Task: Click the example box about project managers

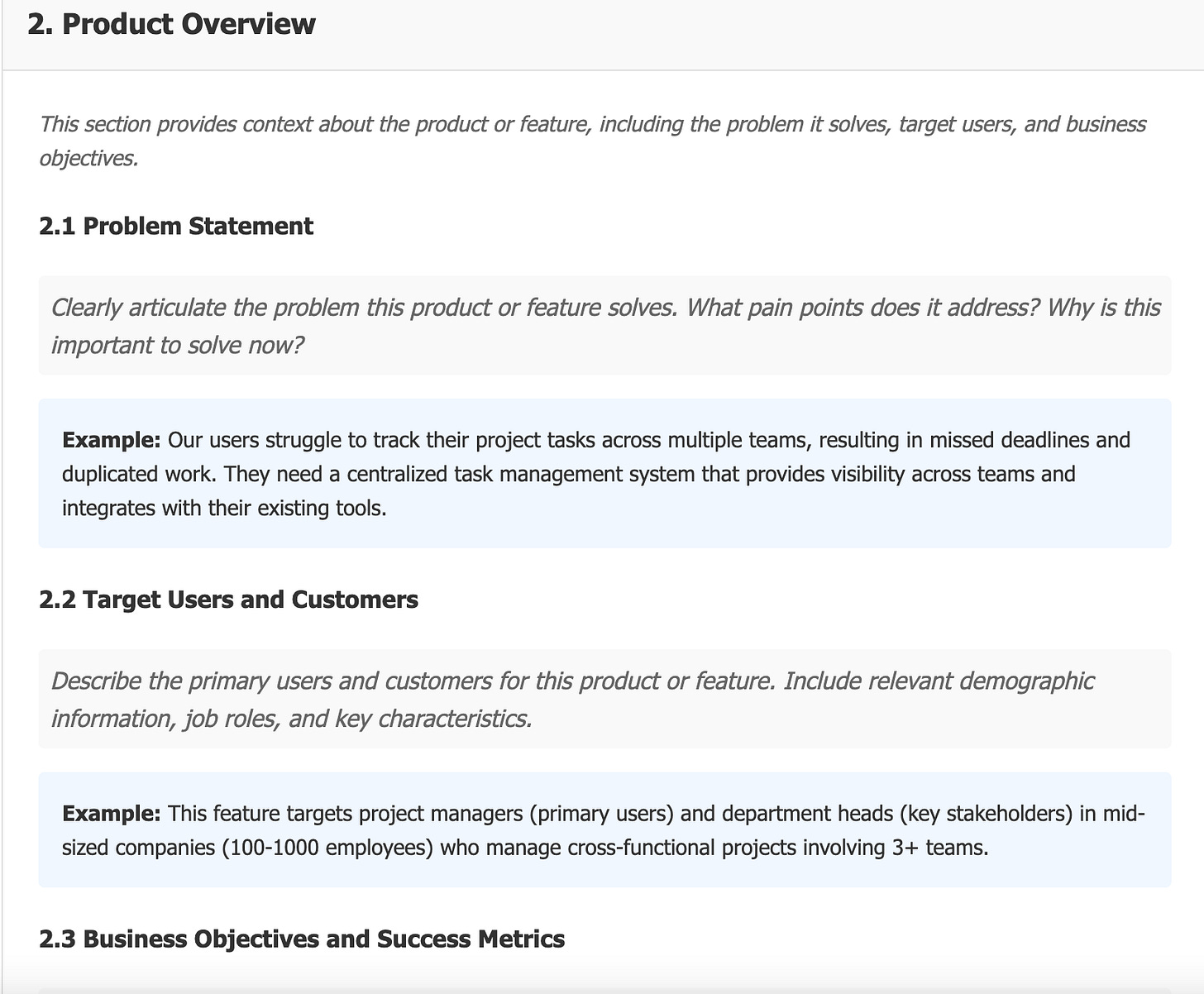Action: 604,829
